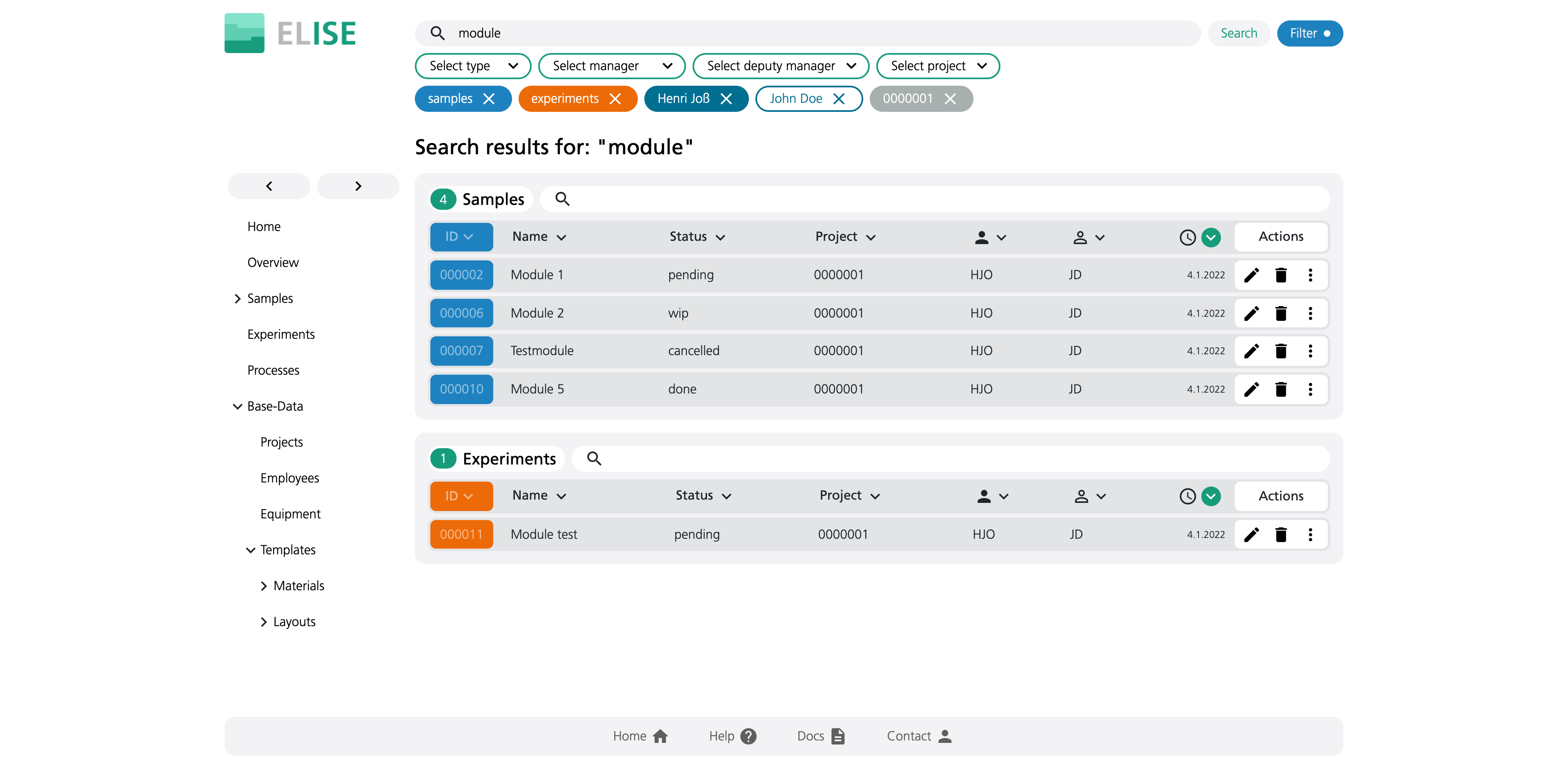
Task: Click the search icon in Experiments table
Action: tap(594, 459)
